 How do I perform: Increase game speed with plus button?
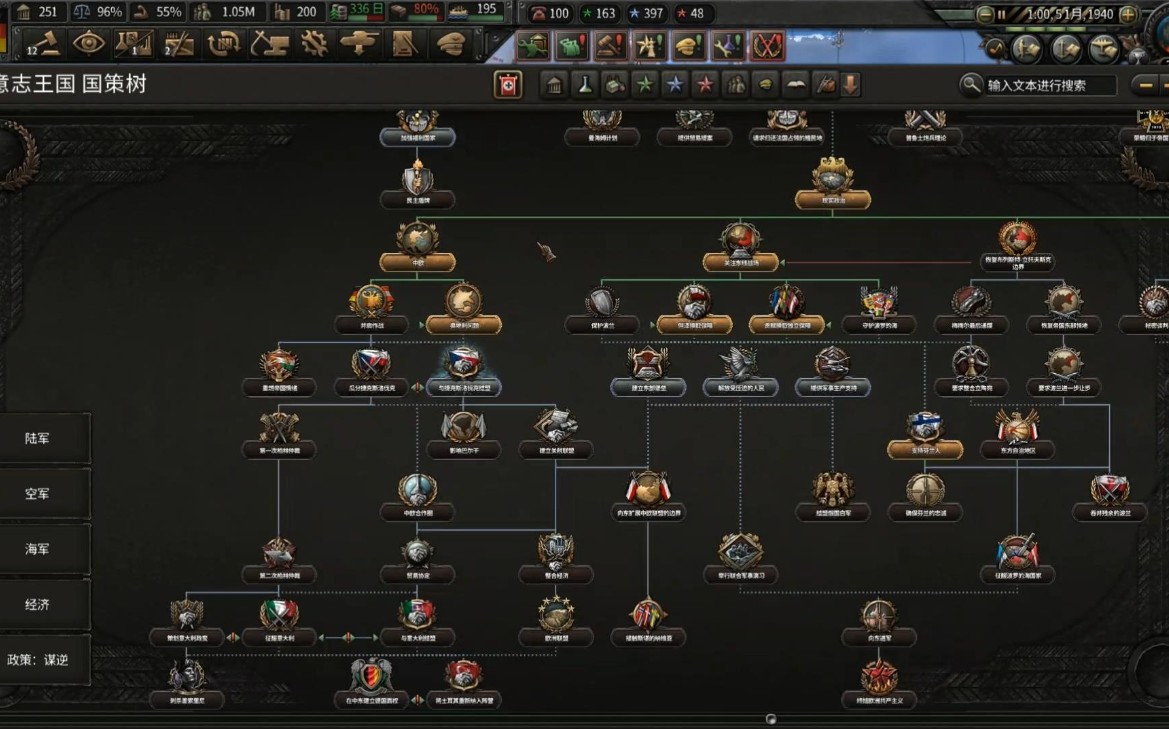[1128, 14]
